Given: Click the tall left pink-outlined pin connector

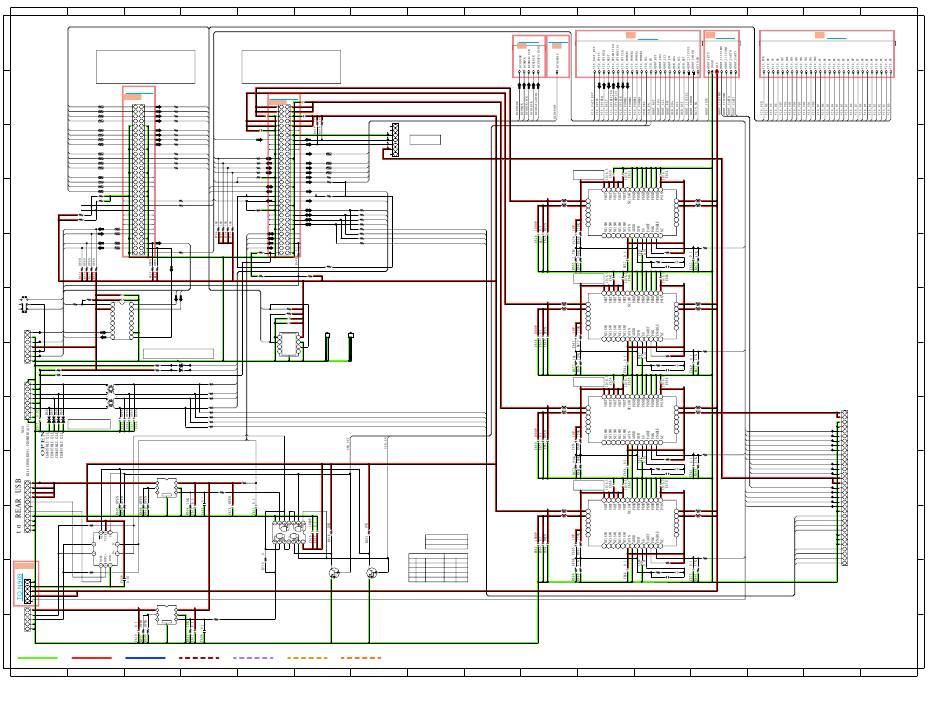Looking at the screenshot, I should click(139, 172).
